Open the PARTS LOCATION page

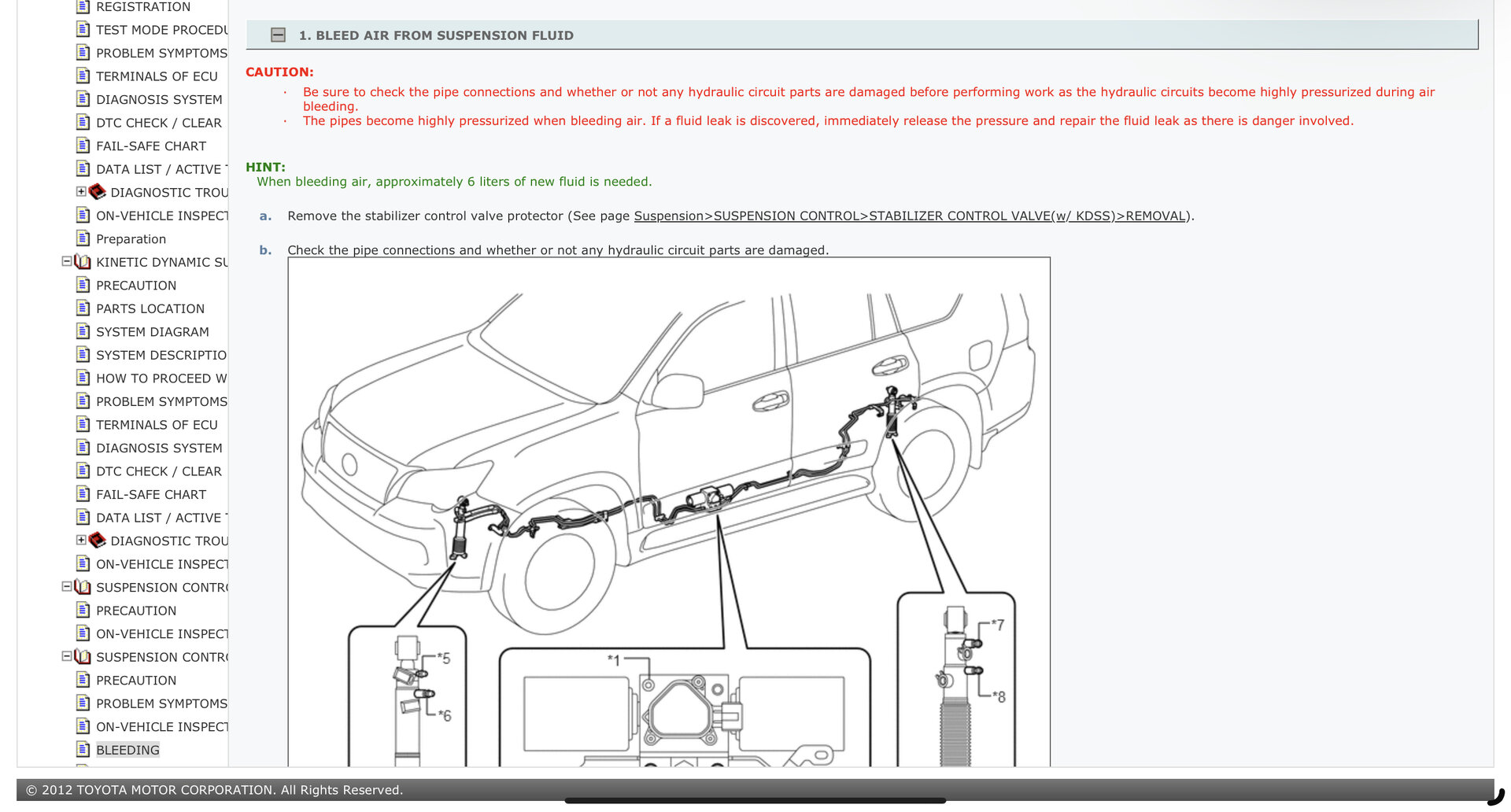click(x=150, y=308)
